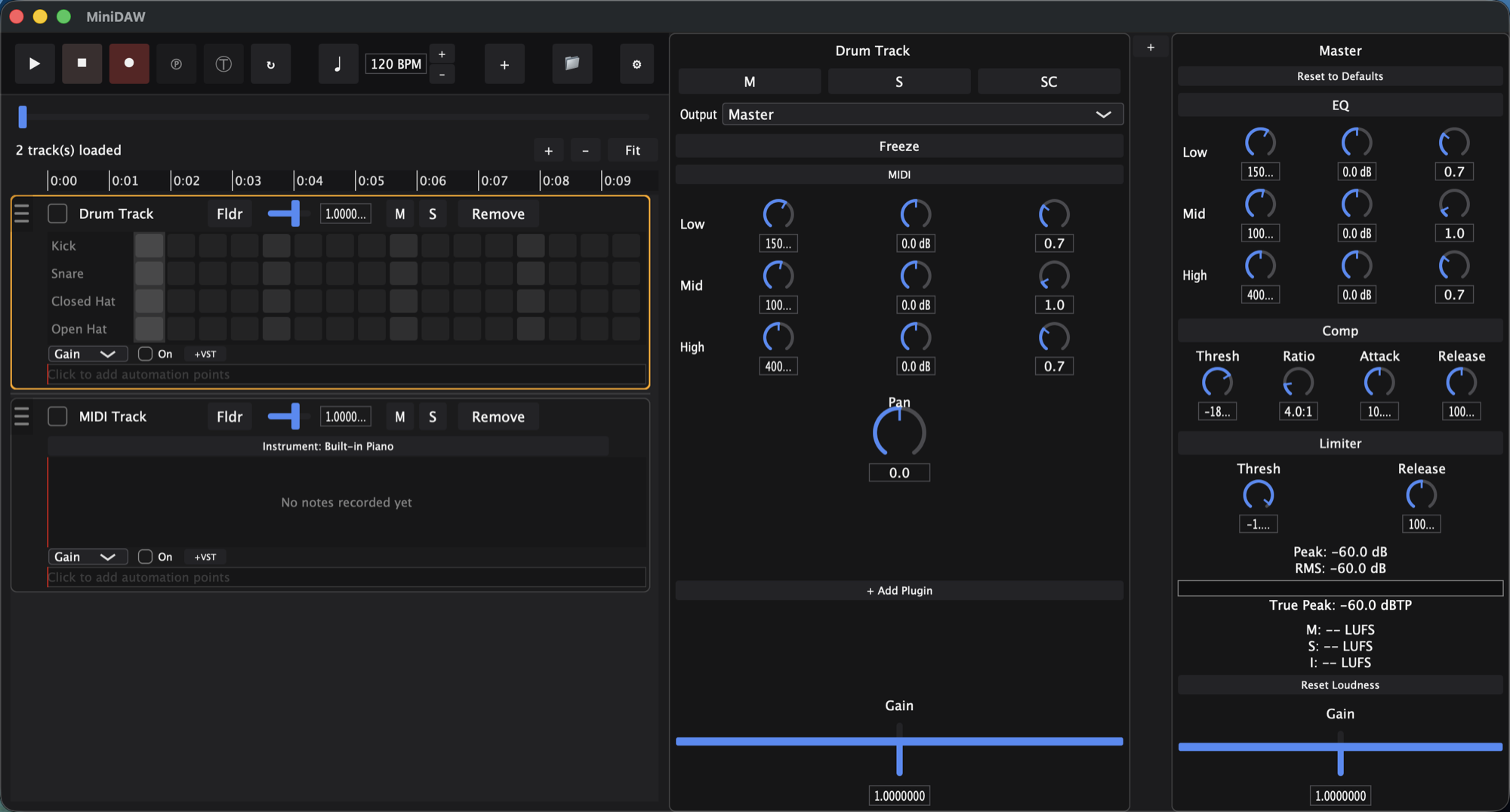
Task: Arm recording with the red record button
Action: [x=129, y=64]
